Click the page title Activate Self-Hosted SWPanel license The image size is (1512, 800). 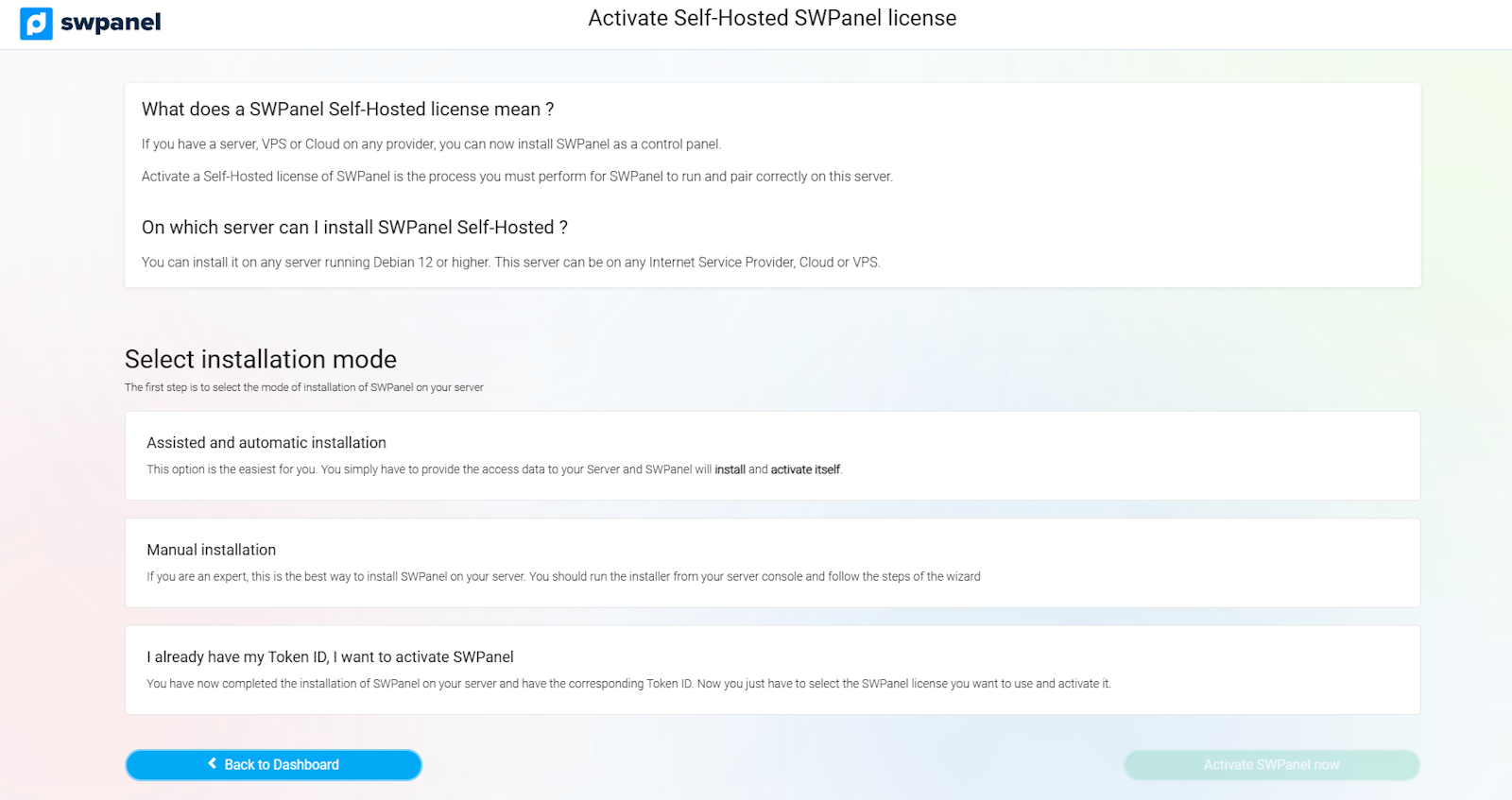[x=772, y=18]
